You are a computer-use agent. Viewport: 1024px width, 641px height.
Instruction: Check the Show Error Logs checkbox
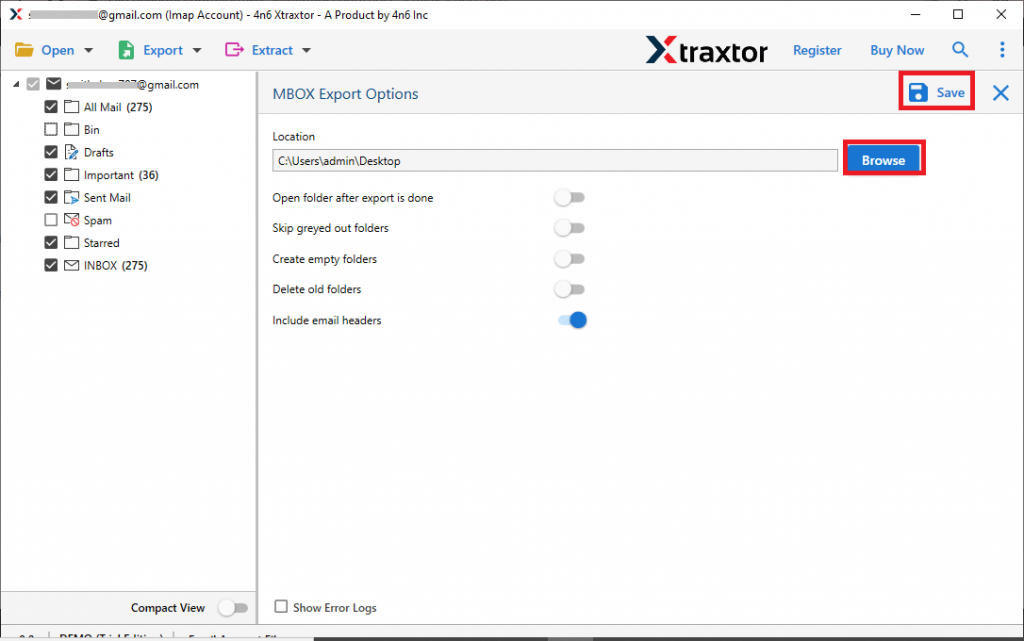coord(281,607)
